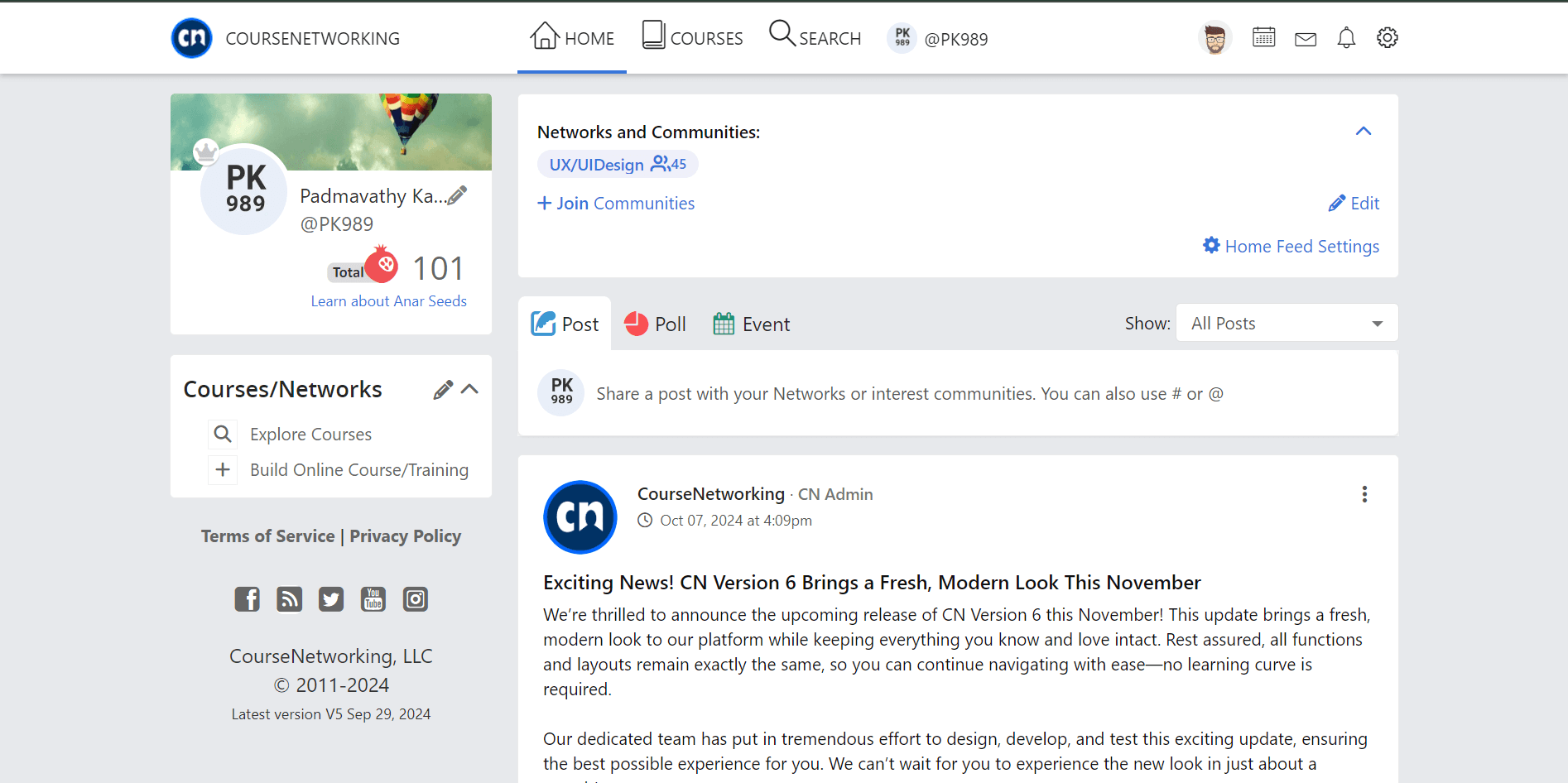The height and width of the screenshot is (783, 1568).
Task: Click the PK989 avatar beside post input
Action: click(561, 392)
